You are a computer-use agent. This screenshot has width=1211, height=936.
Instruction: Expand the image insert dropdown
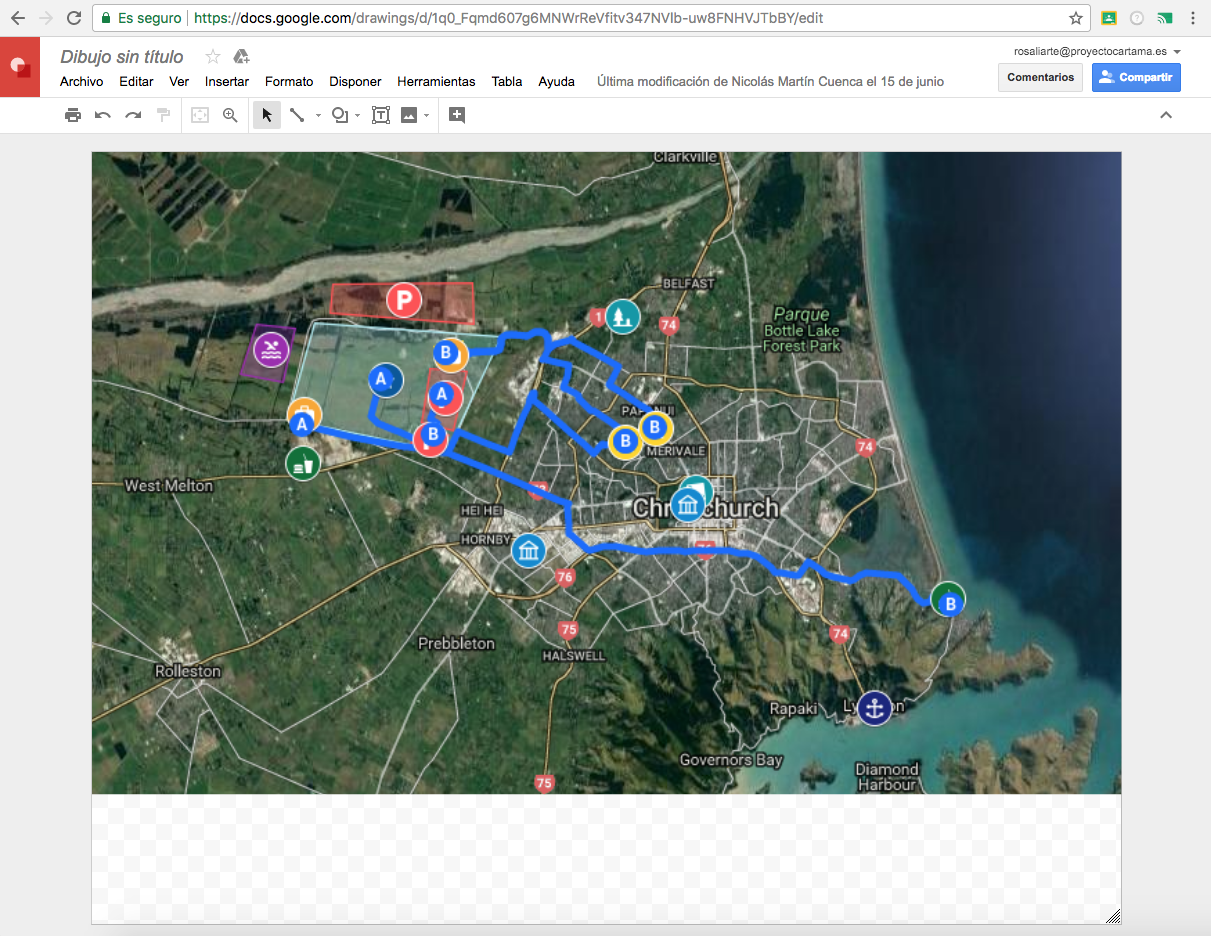pyautogui.click(x=427, y=116)
